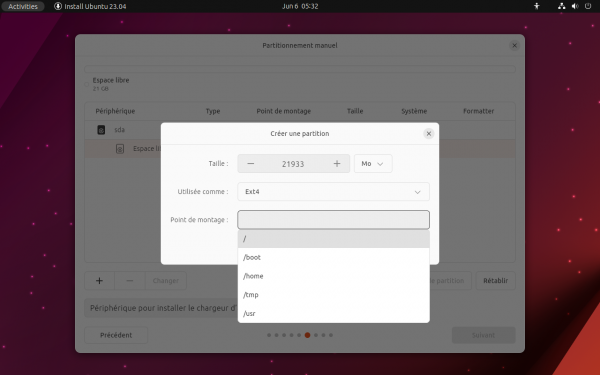Pick /tmp from the mount point suggestions
This screenshot has width=600, height=375.
coord(333,295)
